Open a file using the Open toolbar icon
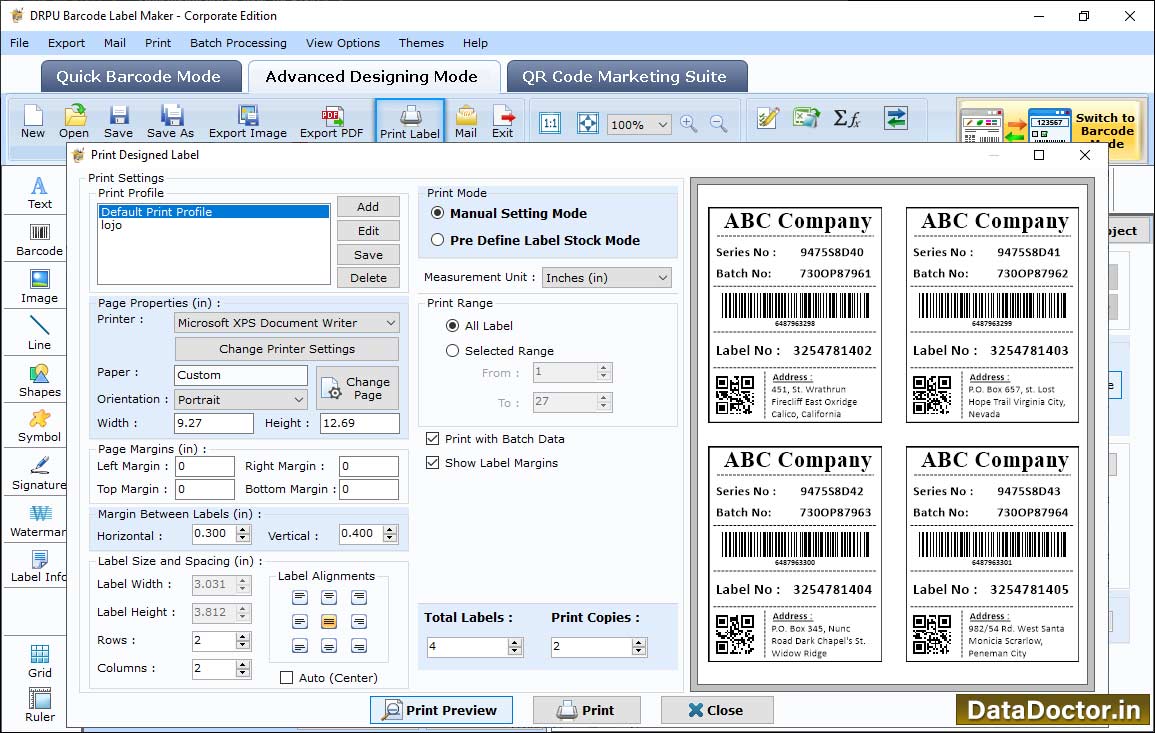 click(74, 122)
